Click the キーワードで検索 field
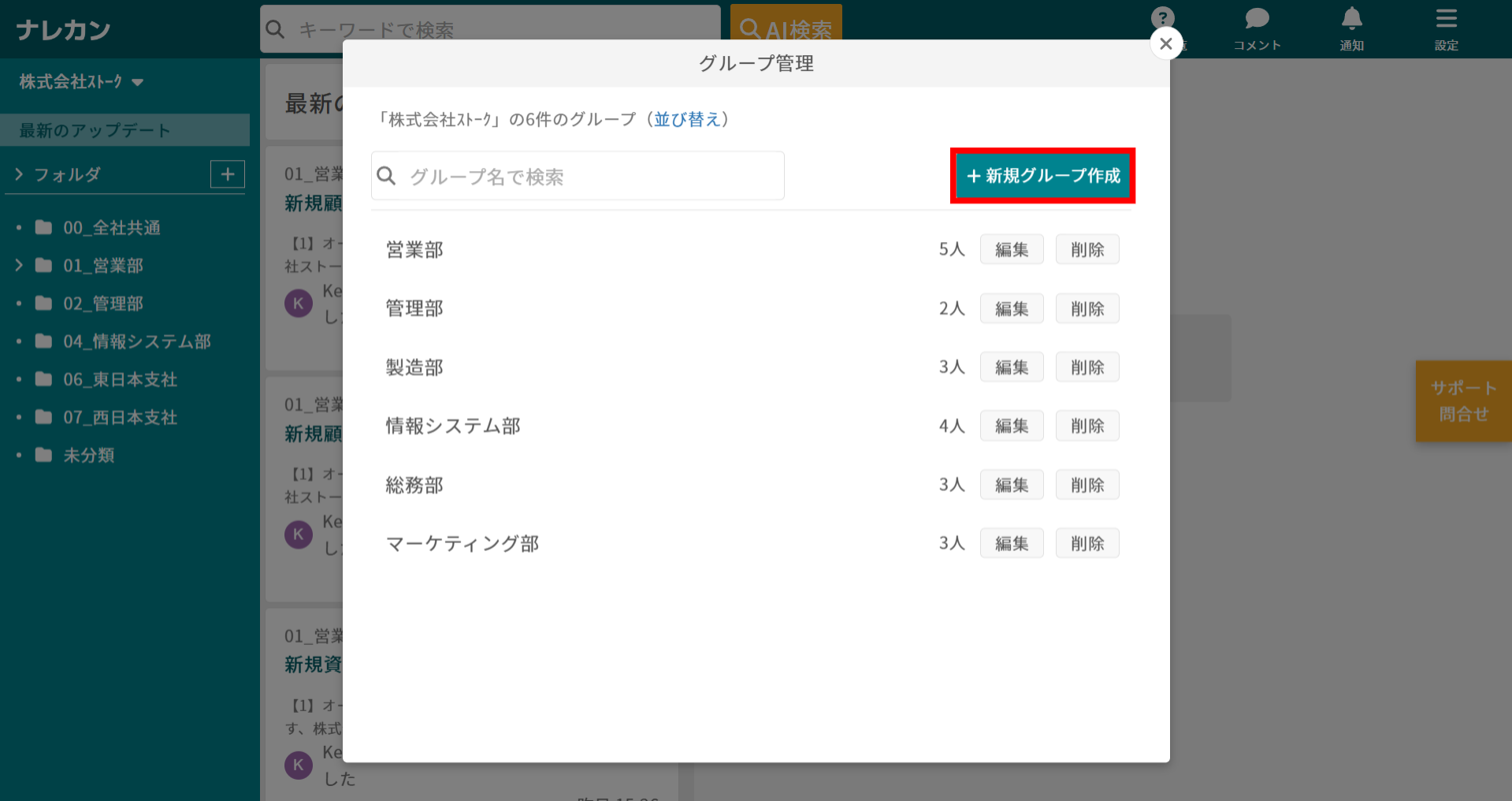This screenshot has width=1512, height=801. [x=490, y=29]
